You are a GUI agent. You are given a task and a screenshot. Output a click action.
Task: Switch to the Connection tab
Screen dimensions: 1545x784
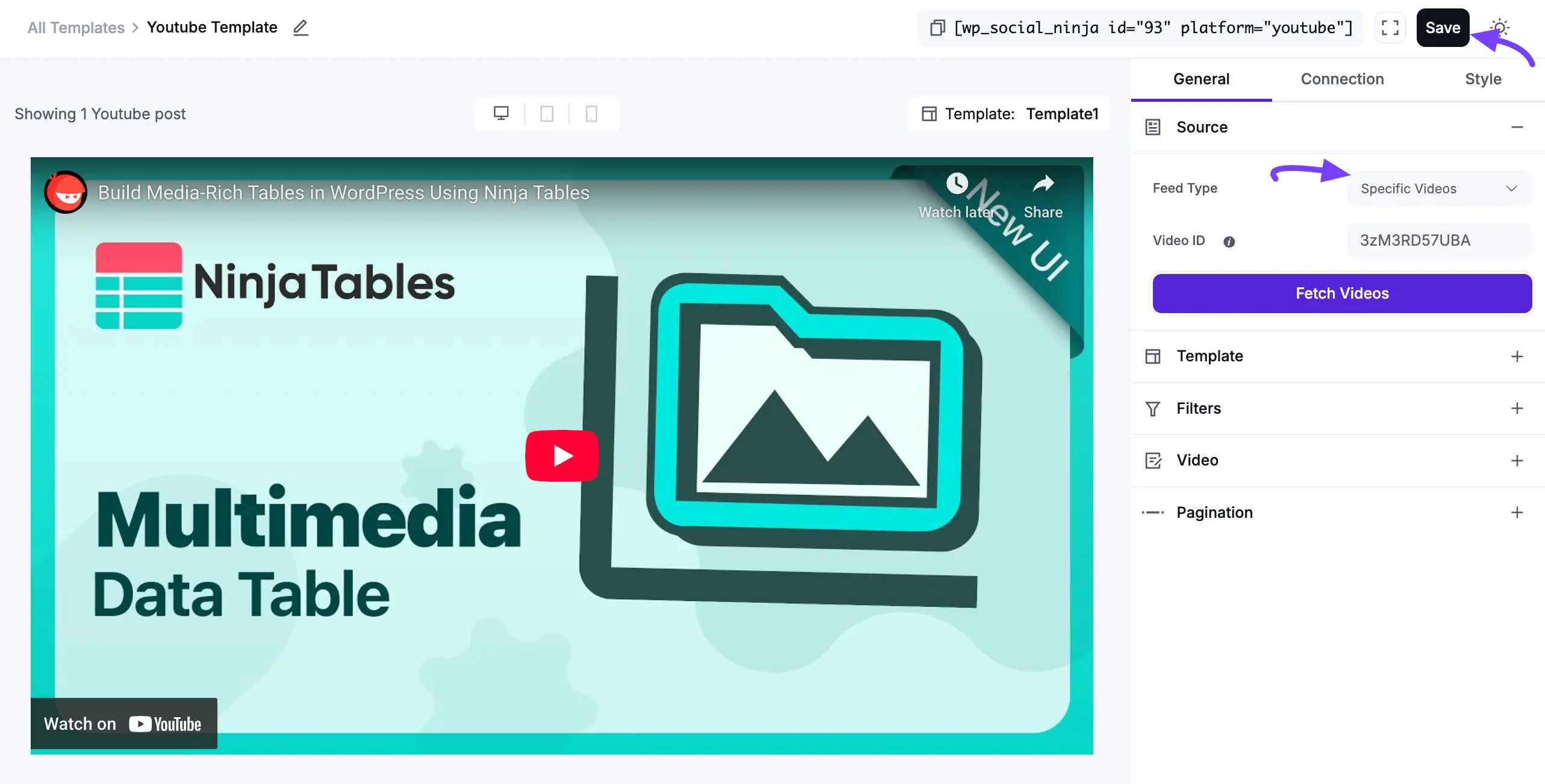point(1342,79)
